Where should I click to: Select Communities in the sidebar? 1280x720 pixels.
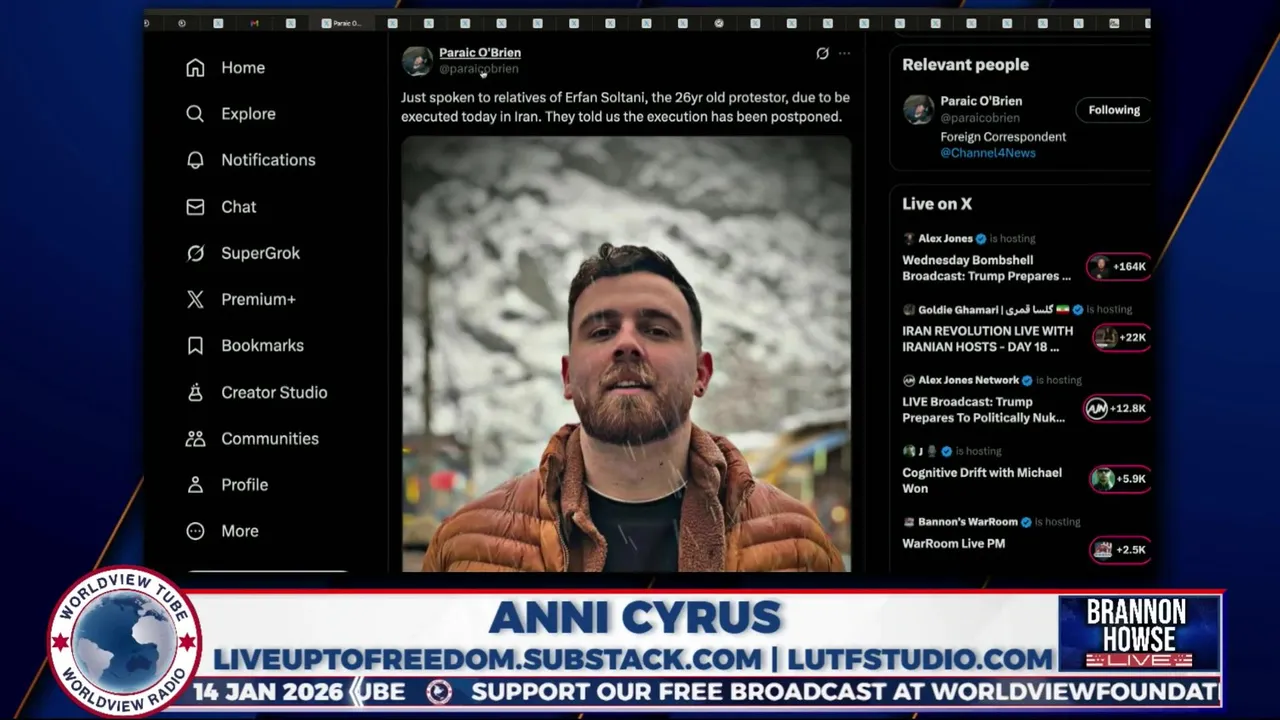click(270, 439)
